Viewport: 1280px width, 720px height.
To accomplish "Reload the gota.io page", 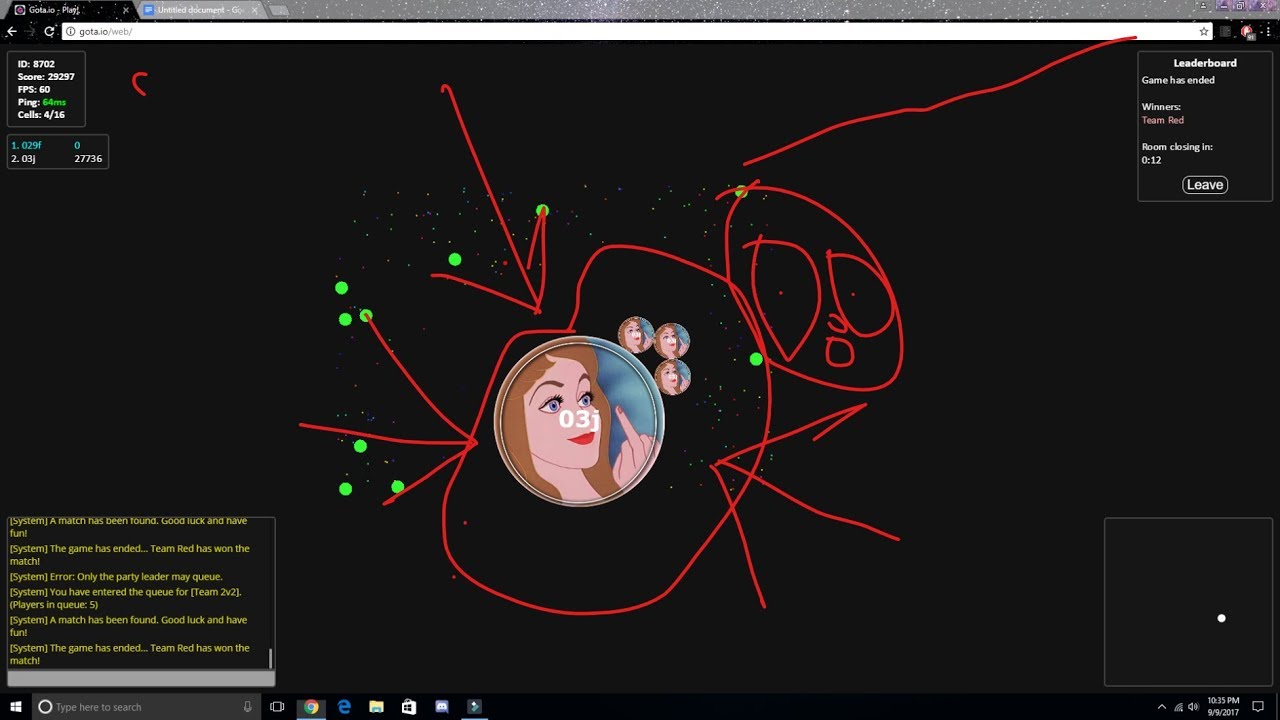I will pos(49,32).
